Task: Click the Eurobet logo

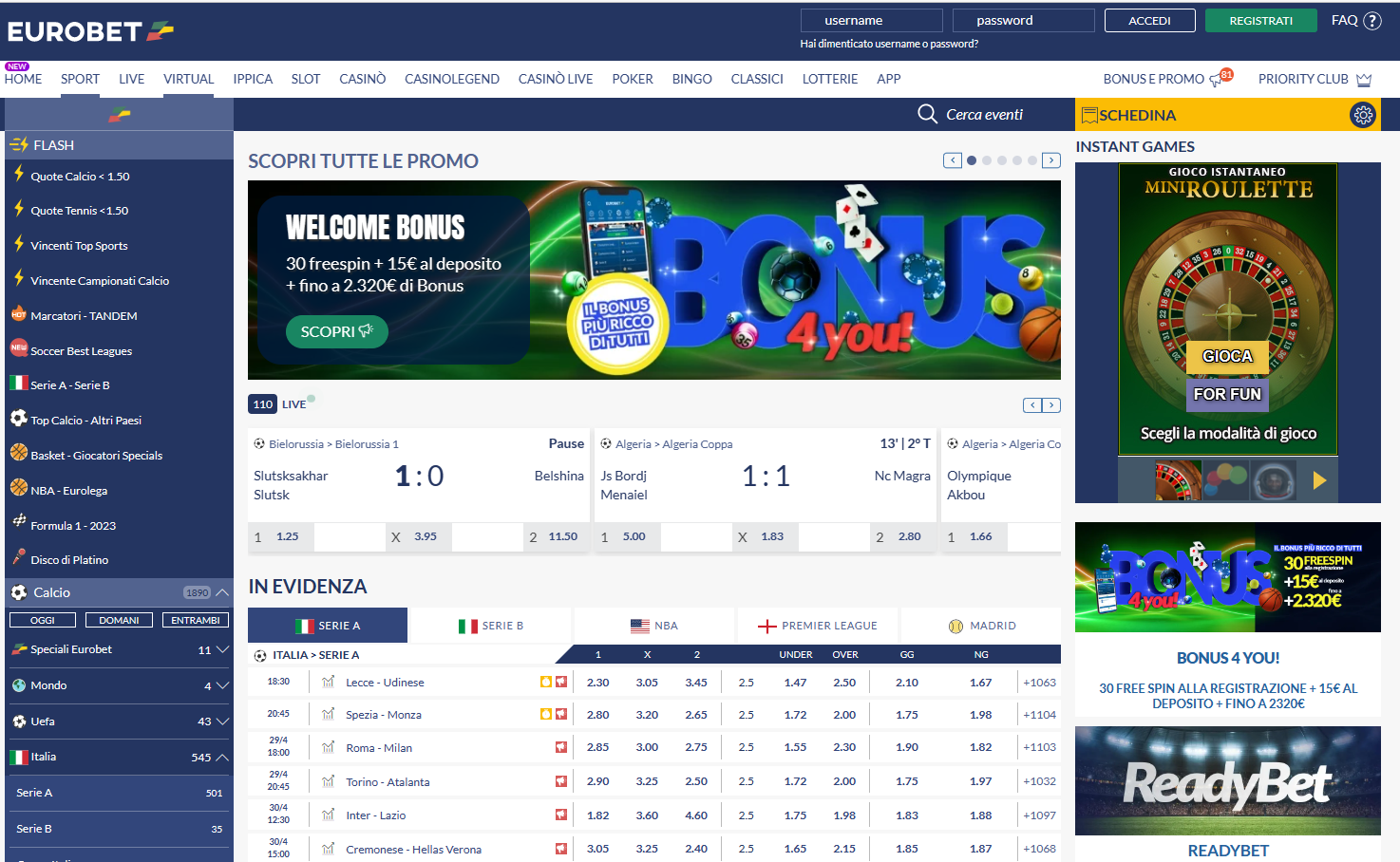Action: pos(90,31)
